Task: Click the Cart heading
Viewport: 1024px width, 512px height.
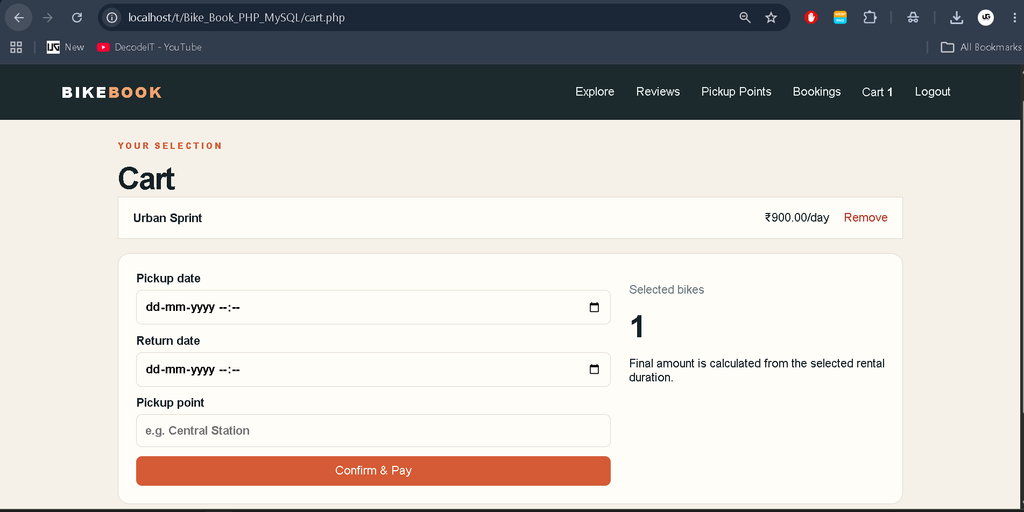Action: [146, 178]
